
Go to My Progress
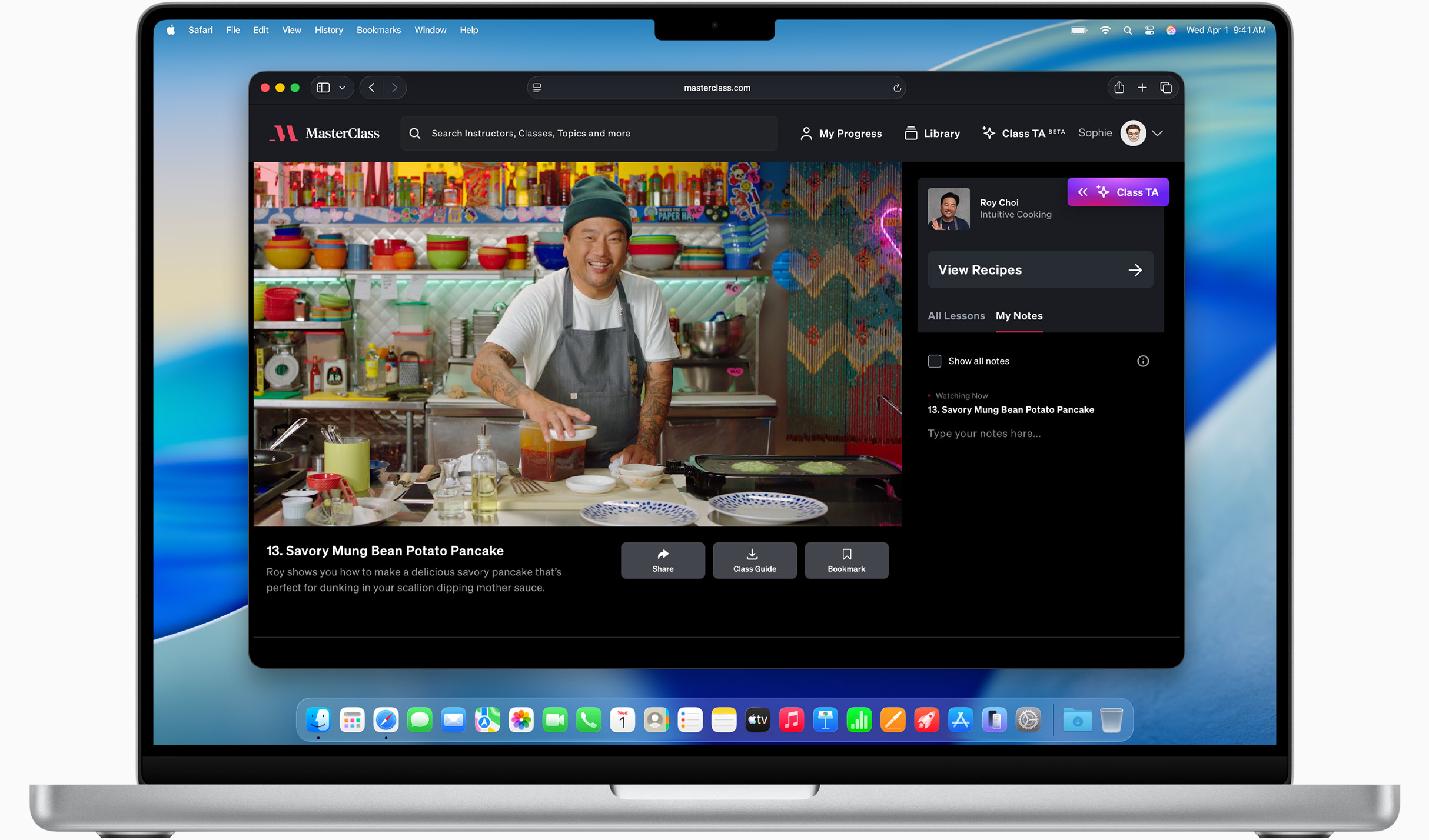[x=840, y=134]
